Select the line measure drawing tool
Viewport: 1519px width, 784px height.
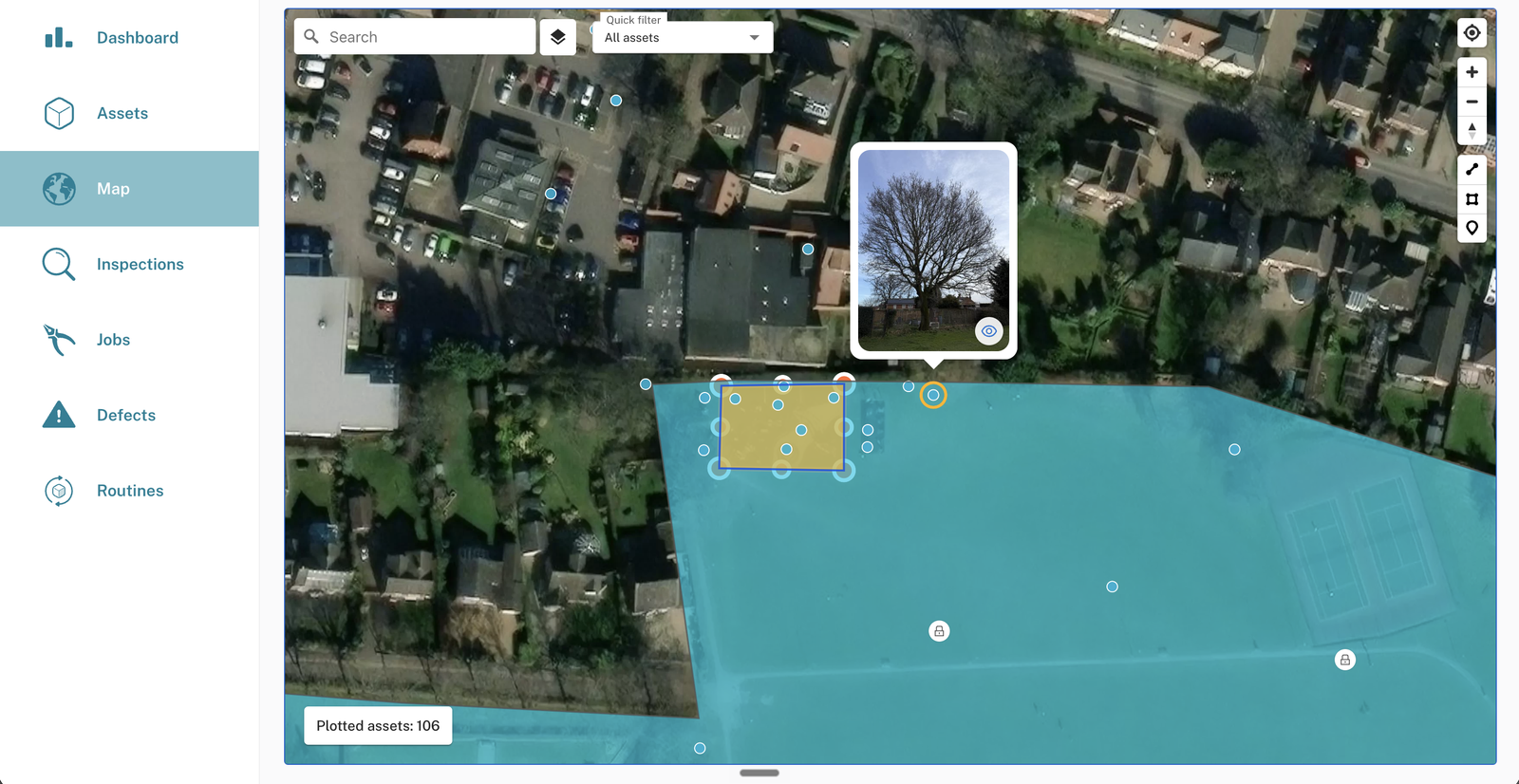tap(1472, 170)
